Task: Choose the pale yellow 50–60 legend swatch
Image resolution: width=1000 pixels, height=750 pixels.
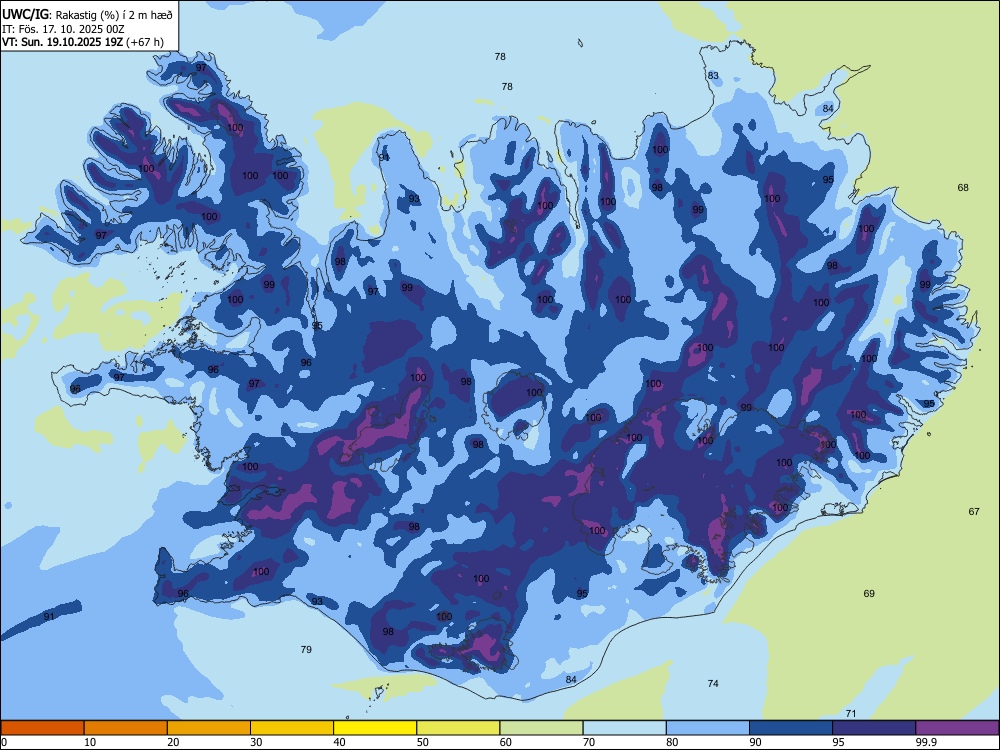Action: (x=458, y=728)
